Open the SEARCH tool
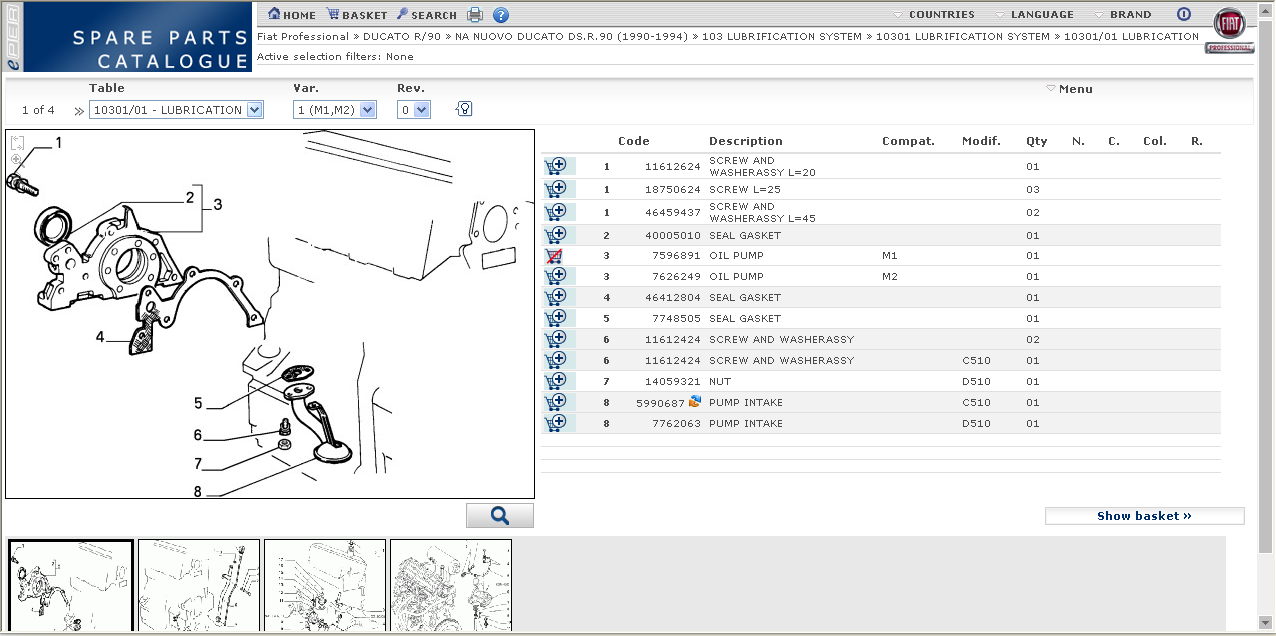The width and height of the screenshot is (1276, 636). pyautogui.click(x=427, y=15)
